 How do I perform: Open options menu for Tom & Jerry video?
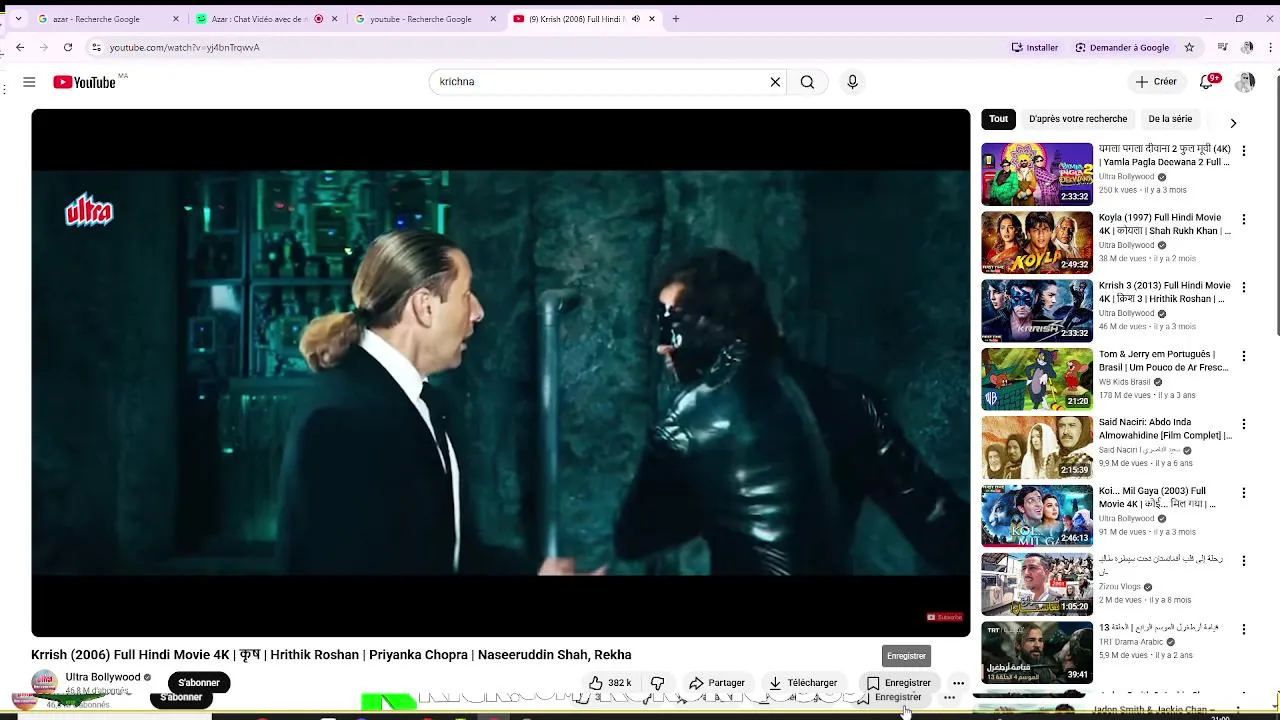coord(1244,356)
